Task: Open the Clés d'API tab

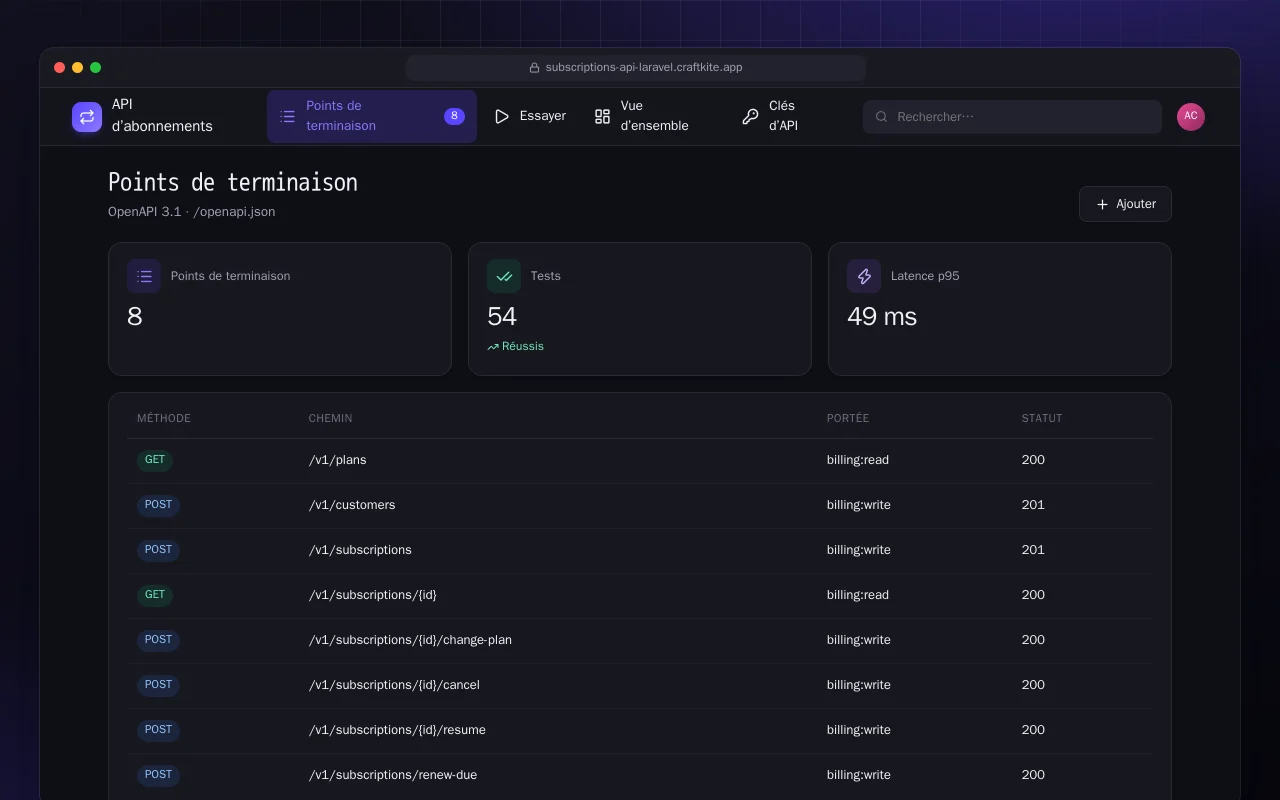Action: pos(784,116)
